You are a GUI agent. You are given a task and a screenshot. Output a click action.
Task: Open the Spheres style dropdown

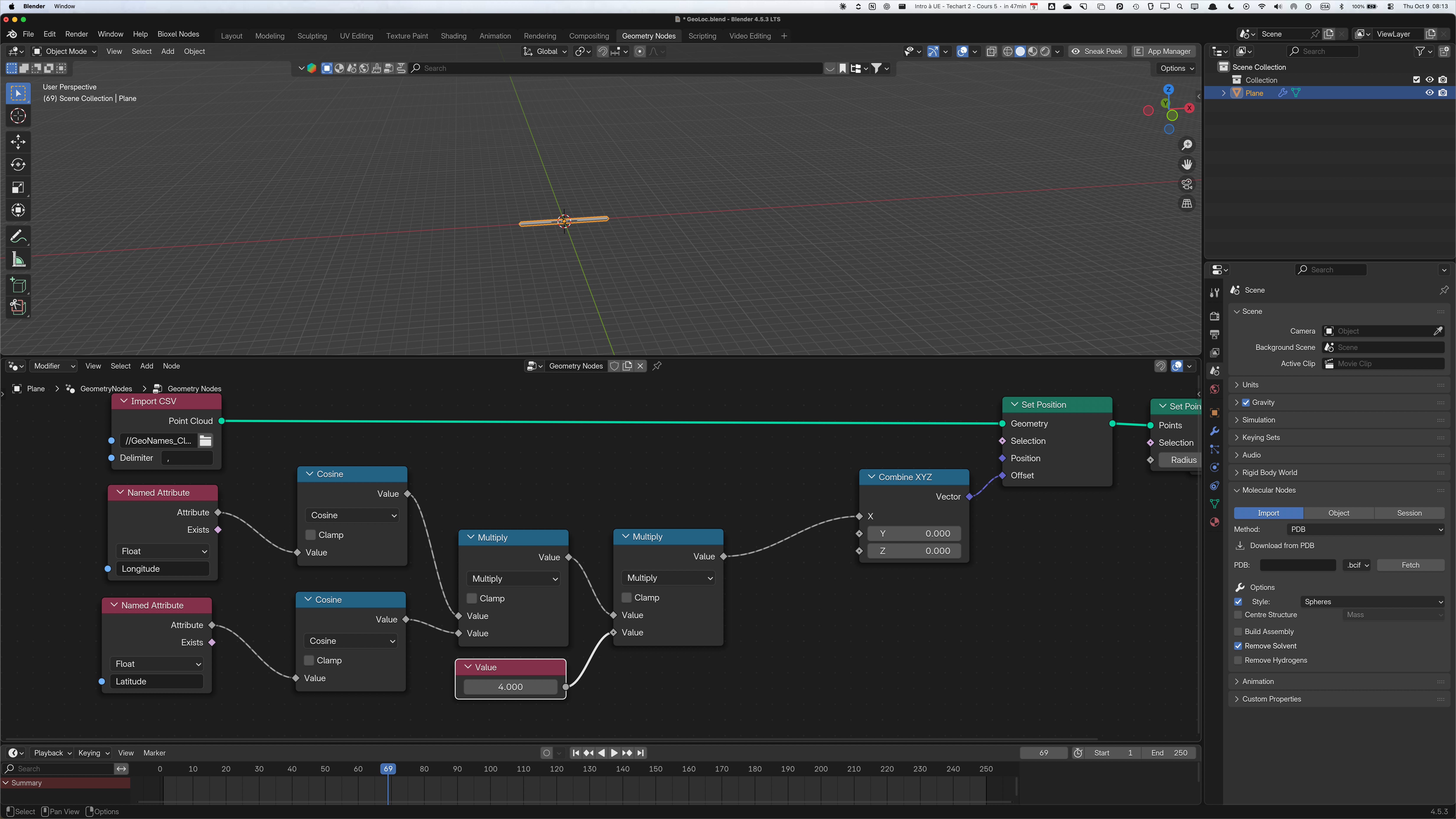(x=1372, y=602)
